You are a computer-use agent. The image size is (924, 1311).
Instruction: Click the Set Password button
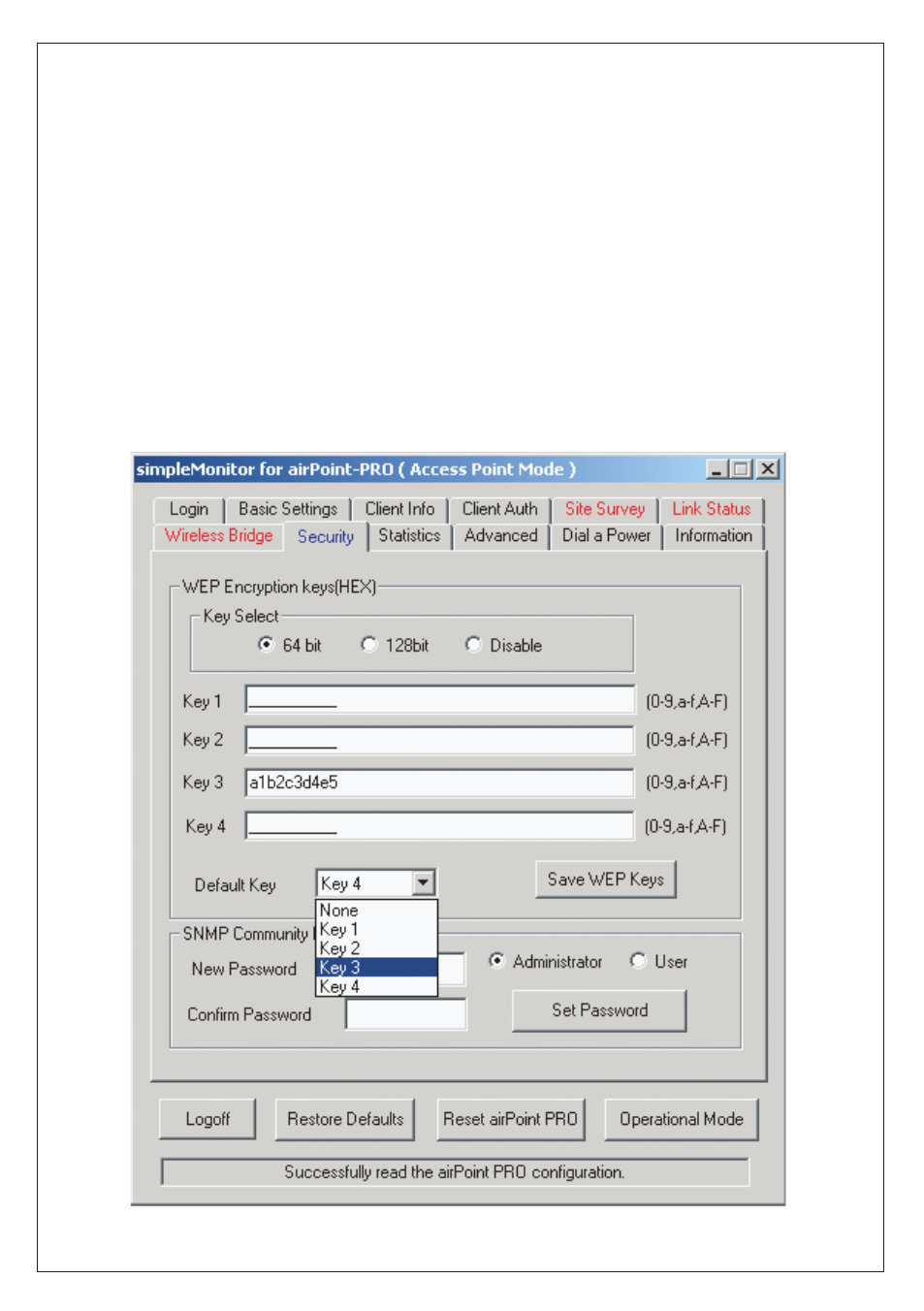click(599, 1010)
